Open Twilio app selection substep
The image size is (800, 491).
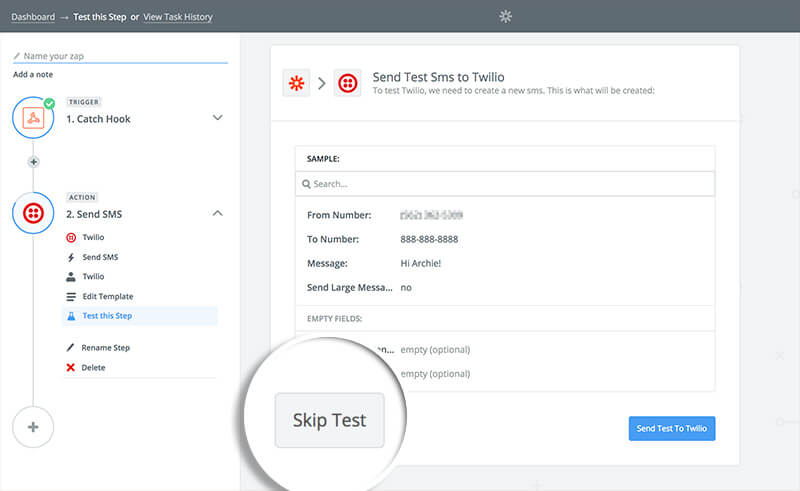pos(93,237)
